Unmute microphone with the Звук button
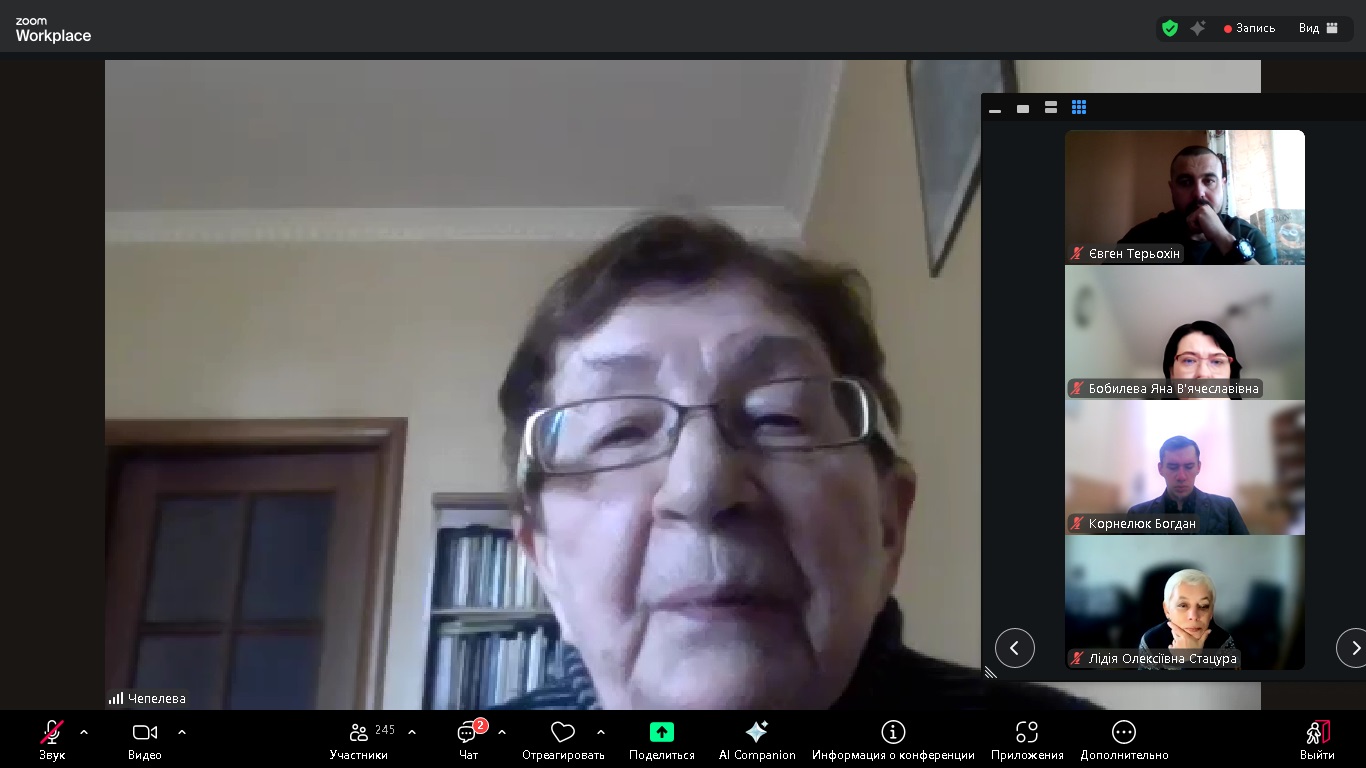1366x768 pixels. pos(52,738)
